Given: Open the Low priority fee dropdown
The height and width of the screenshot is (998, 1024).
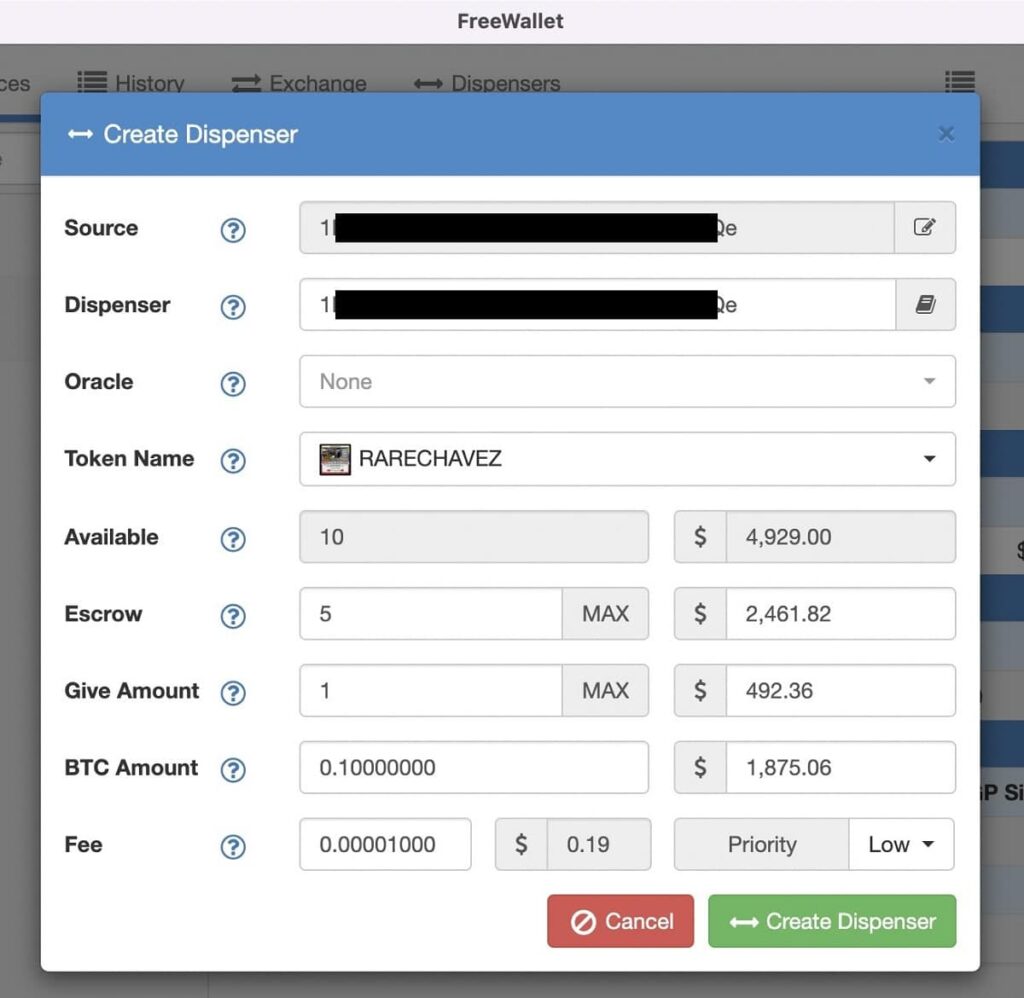Looking at the screenshot, I should click(900, 845).
